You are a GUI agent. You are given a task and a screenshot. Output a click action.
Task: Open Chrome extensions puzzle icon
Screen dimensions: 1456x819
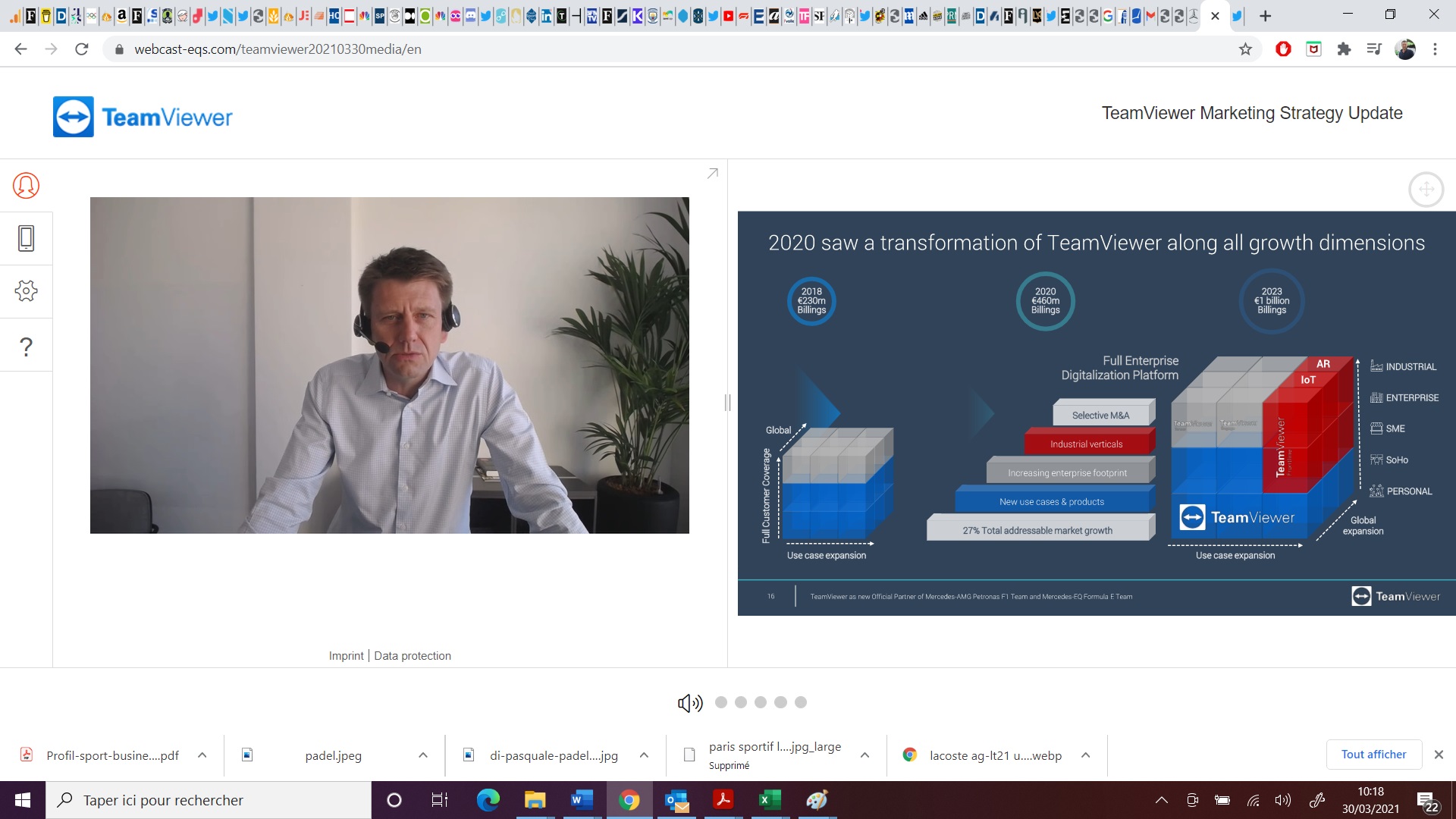tap(1344, 49)
